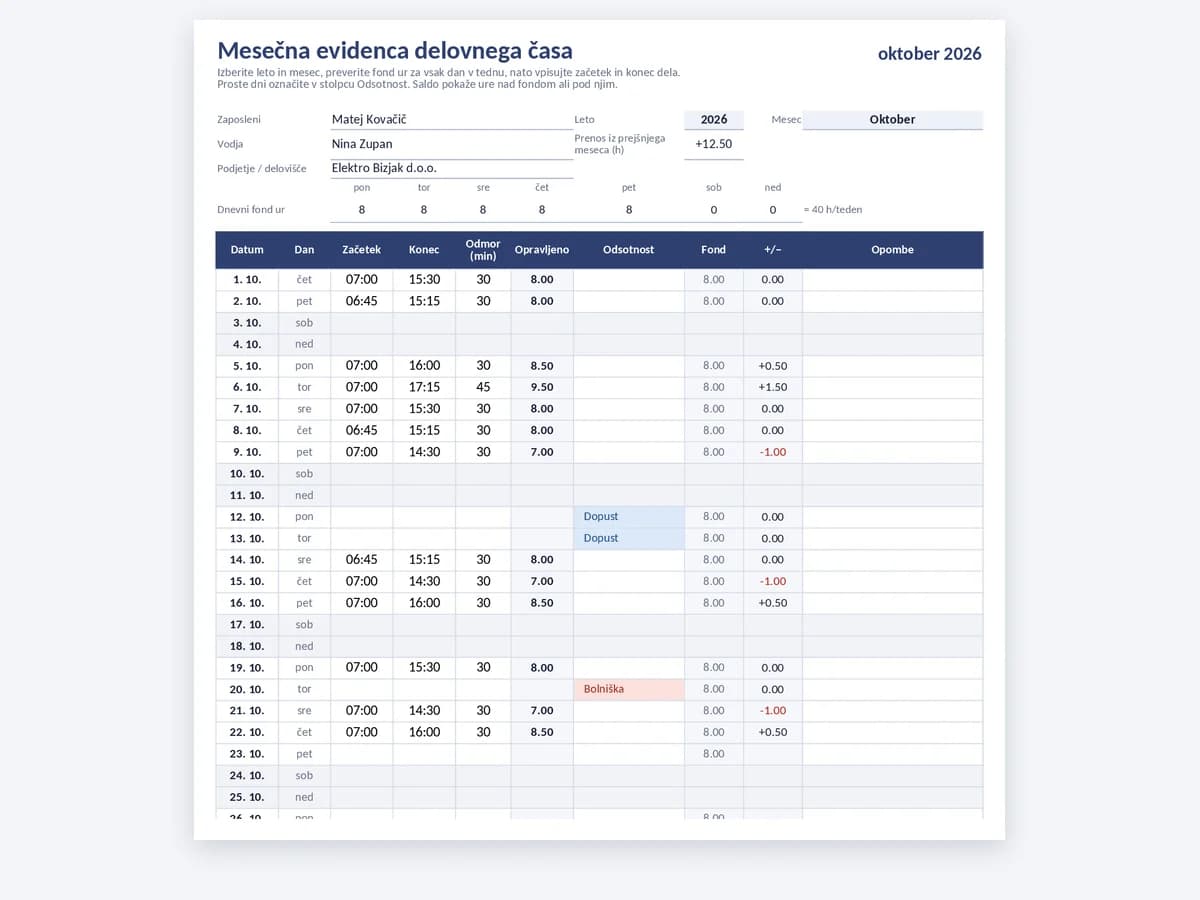The width and height of the screenshot is (1200, 900).
Task: Select end time 17:15 on 6. 10.
Action: [x=424, y=387]
